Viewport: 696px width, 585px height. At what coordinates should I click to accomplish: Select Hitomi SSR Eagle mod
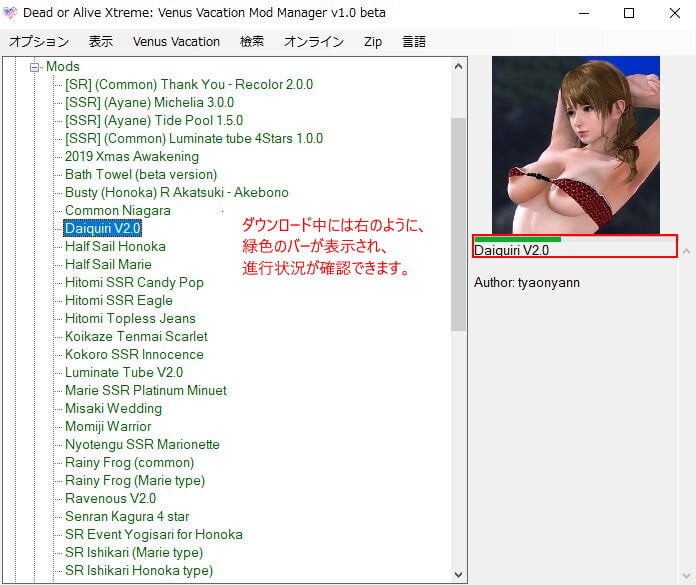119,300
